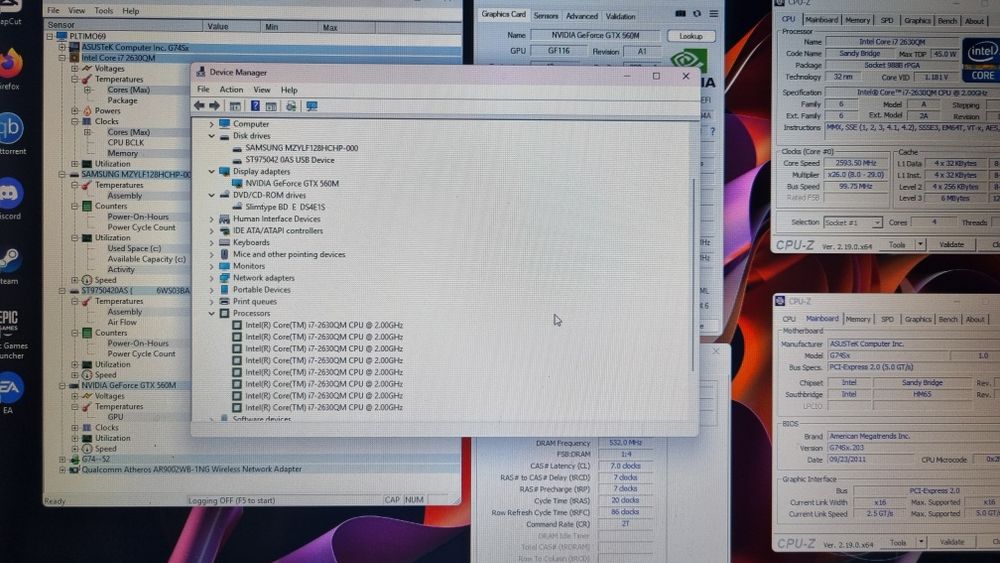This screenshot has width=1000, height=563.
Task: Open the qBittorrent desktop icon
Action: [x=10, y=128]
